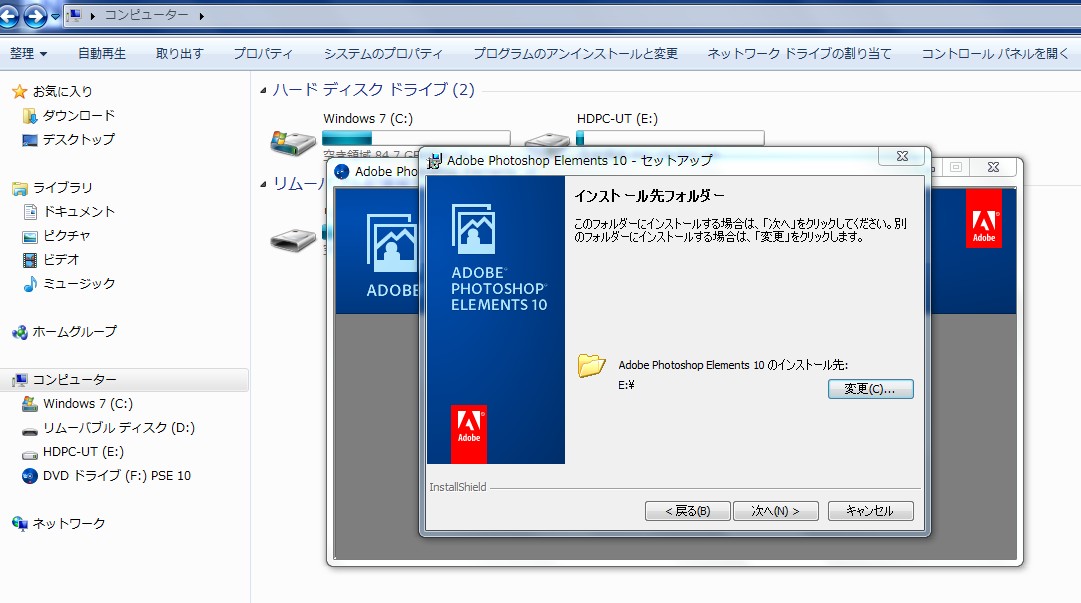Click the < 戻る(B) button
1081x603 pixels.
pos(687,511)
